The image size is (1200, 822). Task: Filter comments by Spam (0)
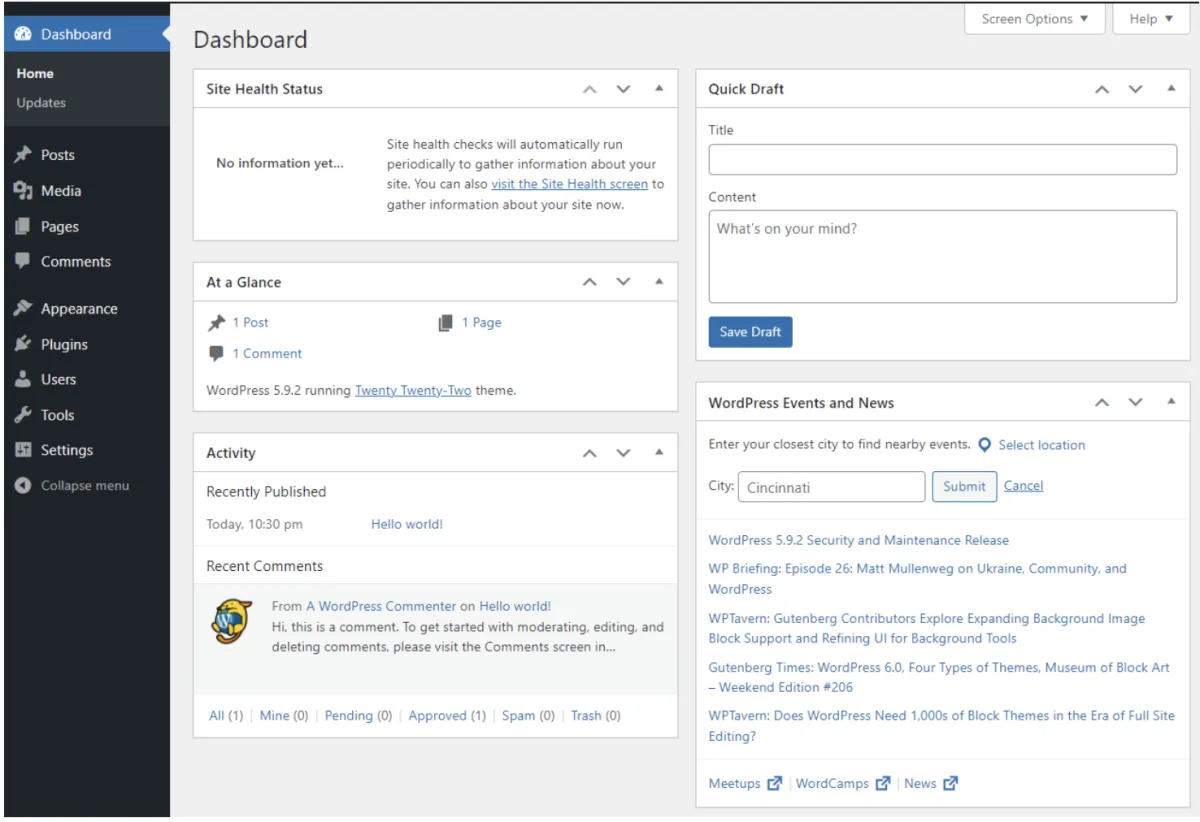click(x=528, y=716)
